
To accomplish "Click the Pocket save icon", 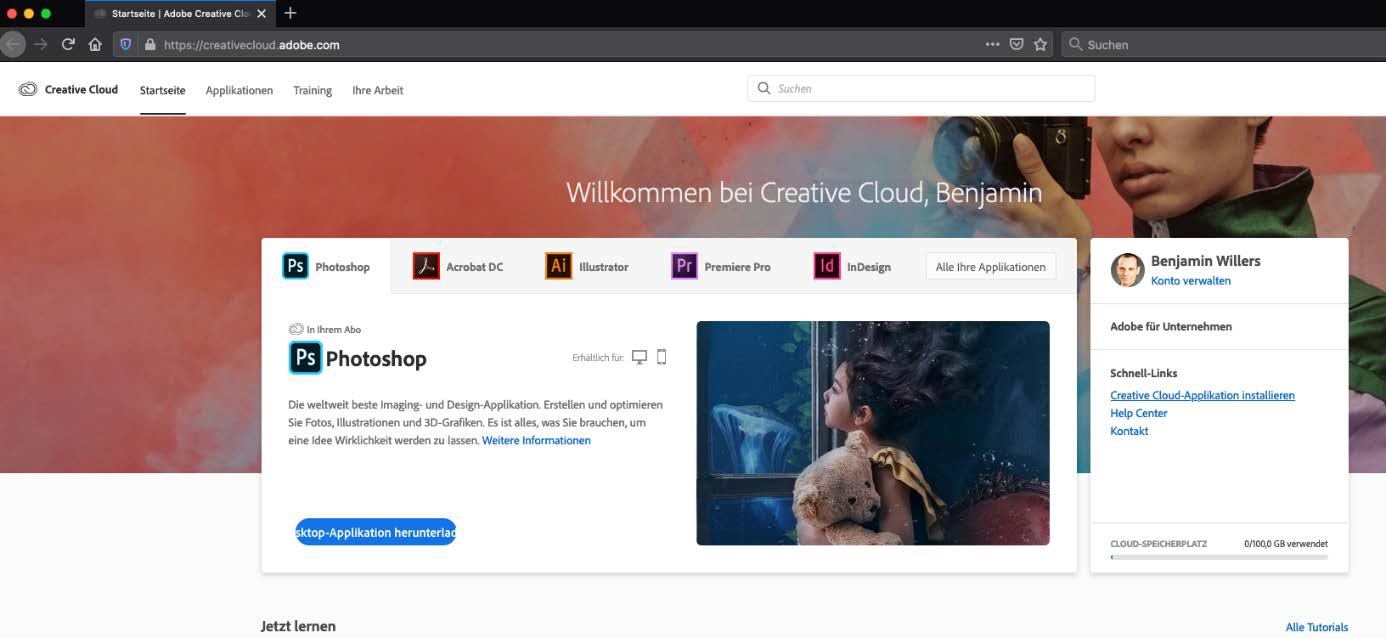I will point(1016,44).
